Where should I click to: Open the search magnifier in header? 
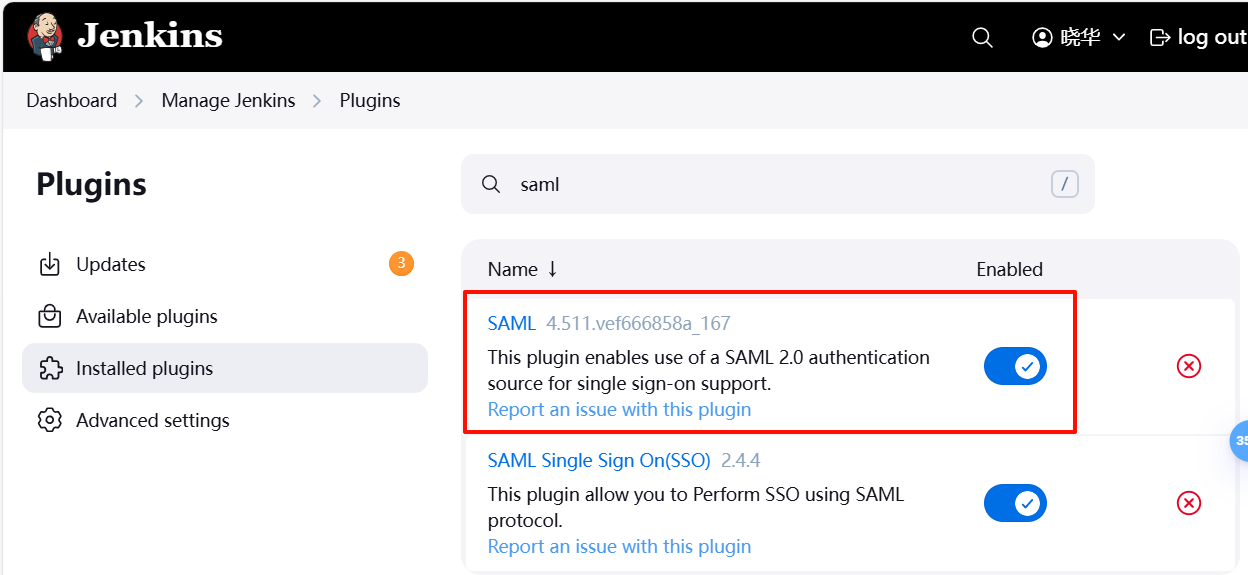click(x=982, y=37)
